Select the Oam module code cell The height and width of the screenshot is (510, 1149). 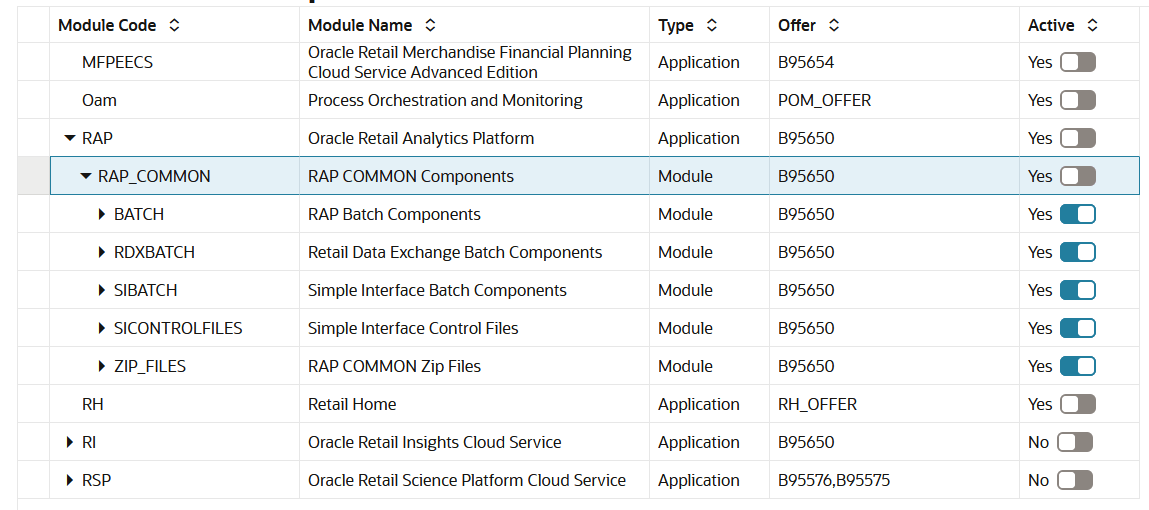[174, 100]
